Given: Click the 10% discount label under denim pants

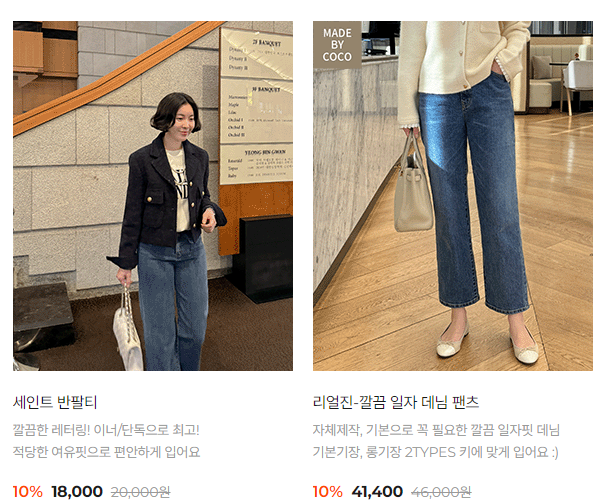Looking at the screenshot, I should pos(328,491).
